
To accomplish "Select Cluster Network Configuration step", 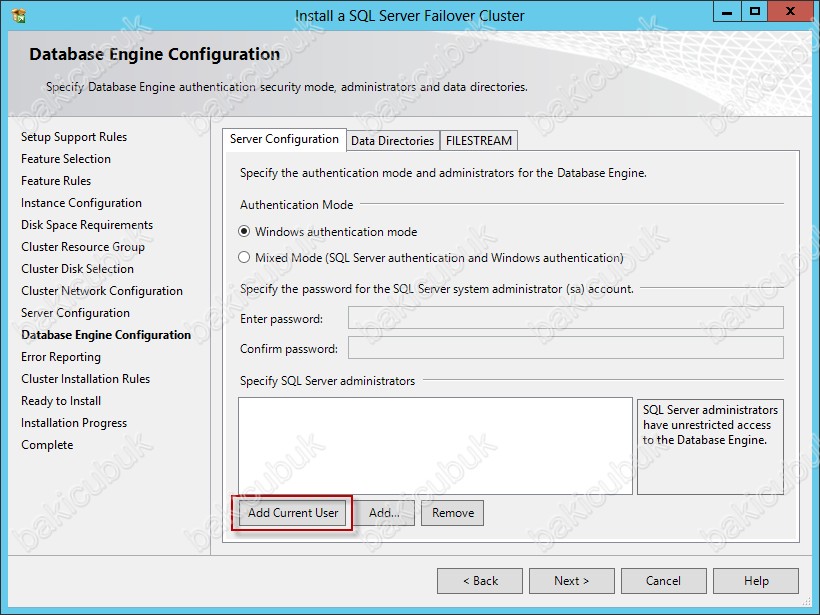I will (x=102, y=291).
